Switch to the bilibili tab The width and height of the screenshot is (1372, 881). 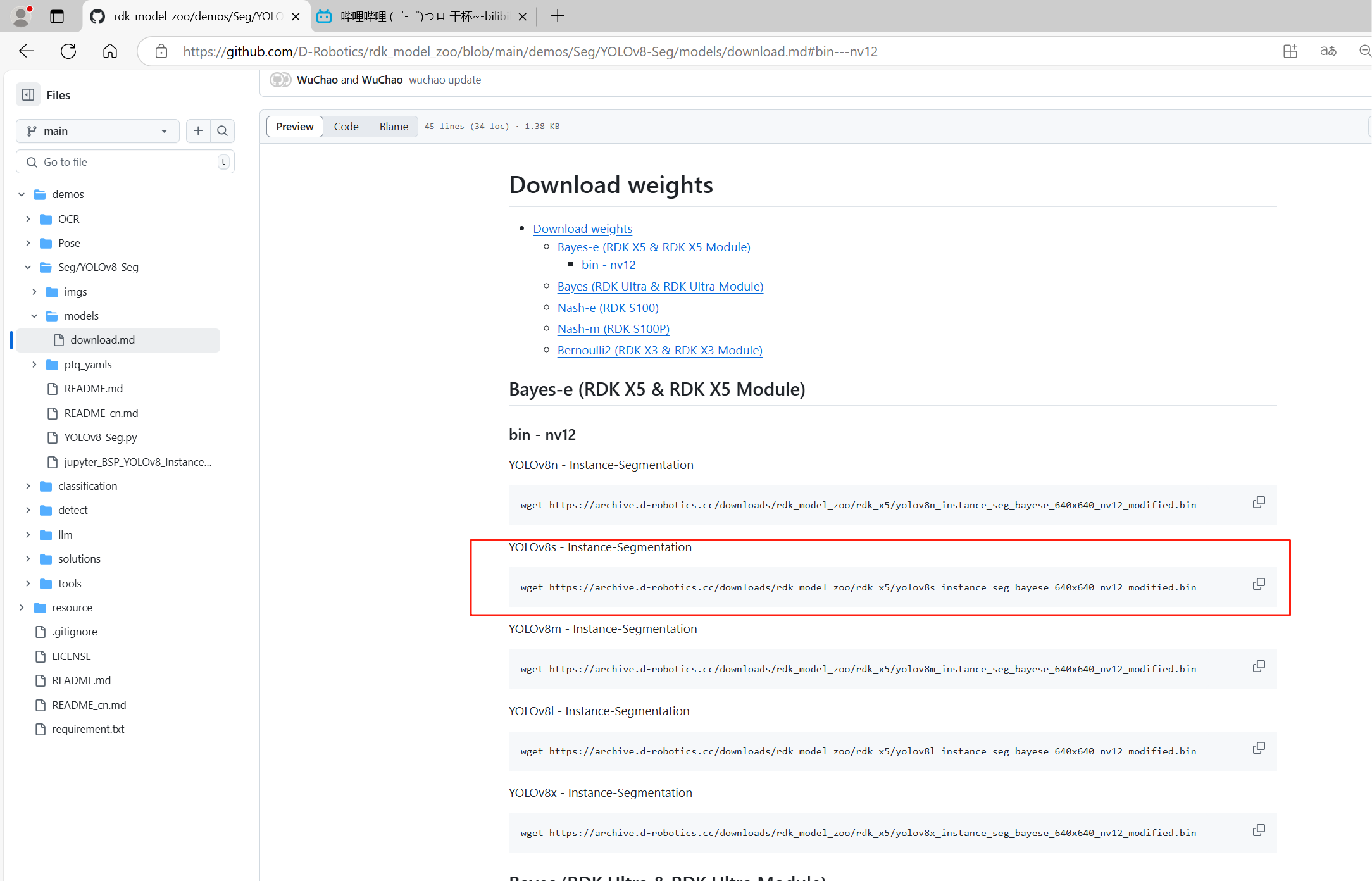[x=423, y=16]
